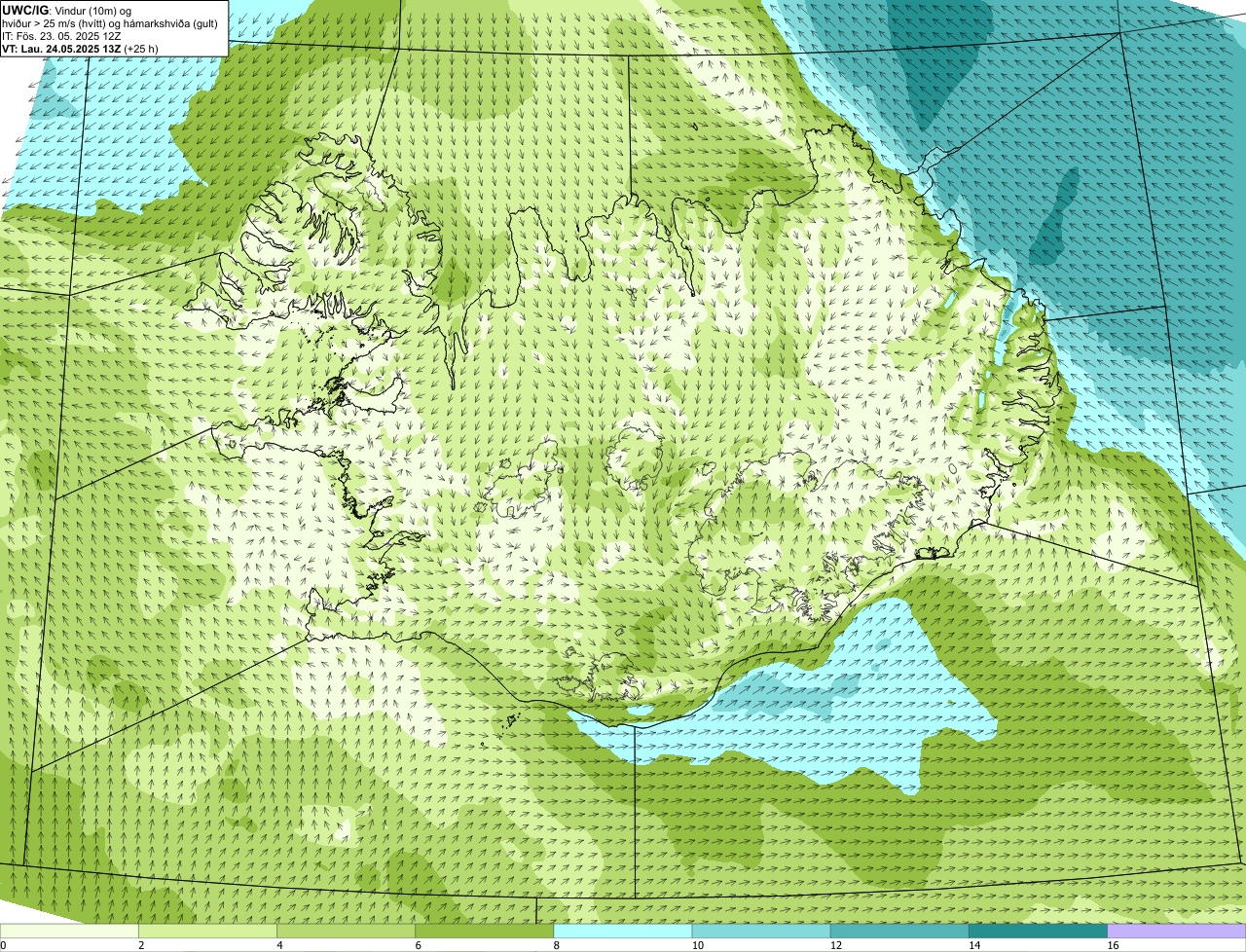Click the 0–2 m/s pale yellow legend swatch
This screenshot has width=1246, height=952.
coord(69,931)
